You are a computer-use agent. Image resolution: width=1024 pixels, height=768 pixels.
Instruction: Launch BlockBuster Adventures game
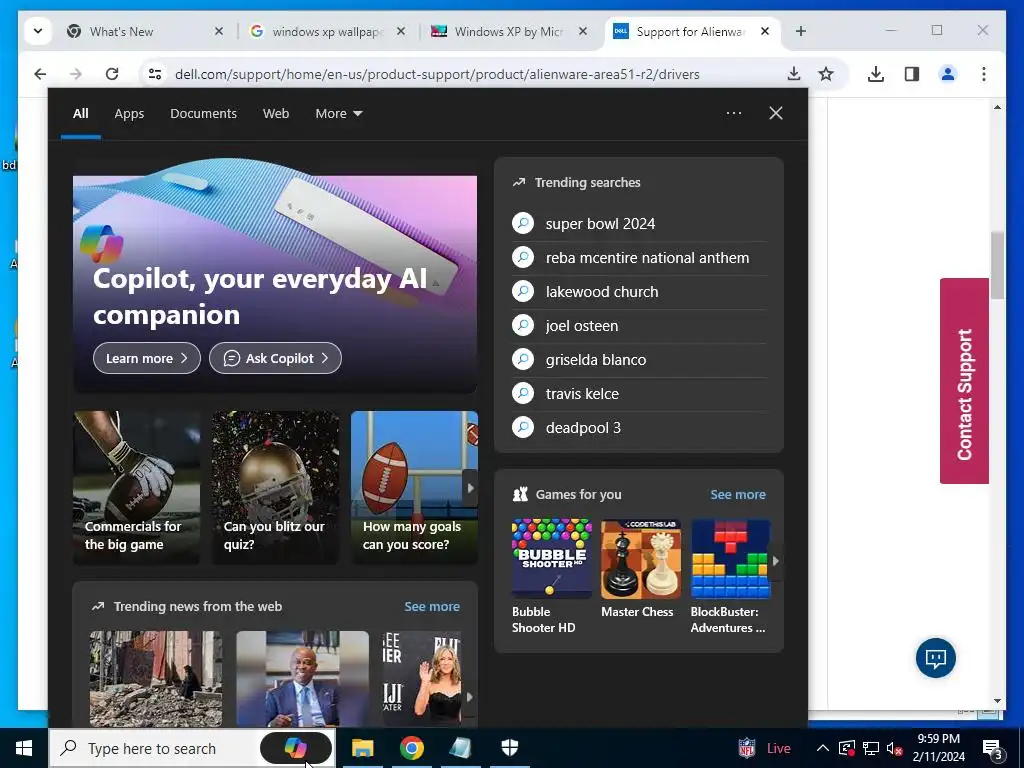point(730,577)
